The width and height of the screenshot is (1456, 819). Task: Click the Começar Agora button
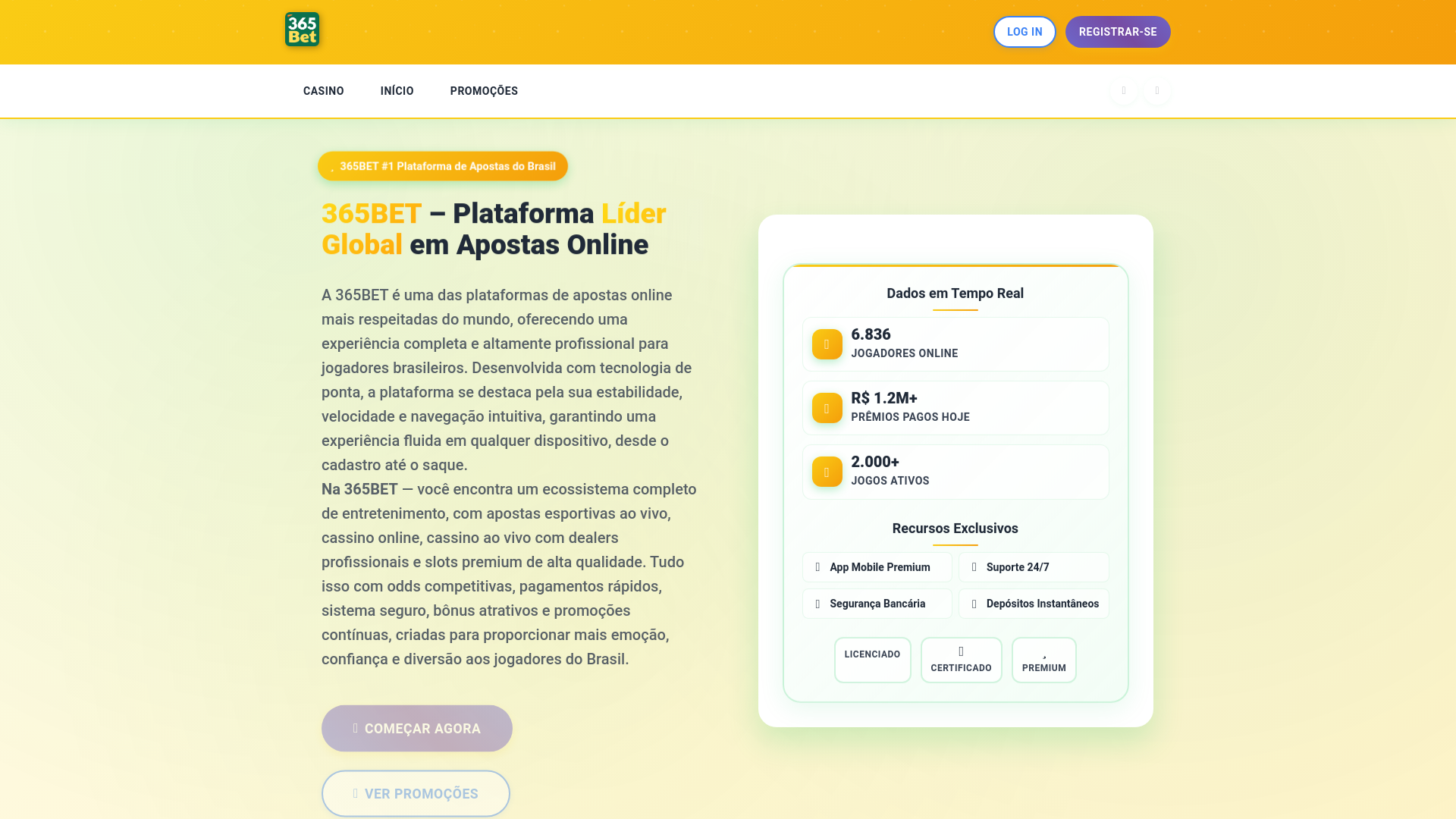pos(417,728)
